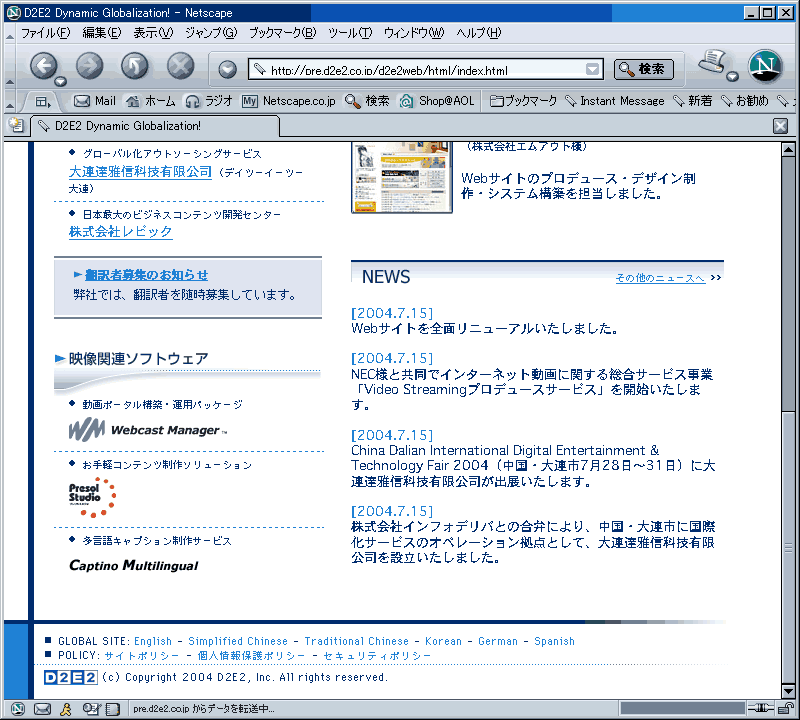
Task: Open 株式会社レビック link
Action: point(121,232)
